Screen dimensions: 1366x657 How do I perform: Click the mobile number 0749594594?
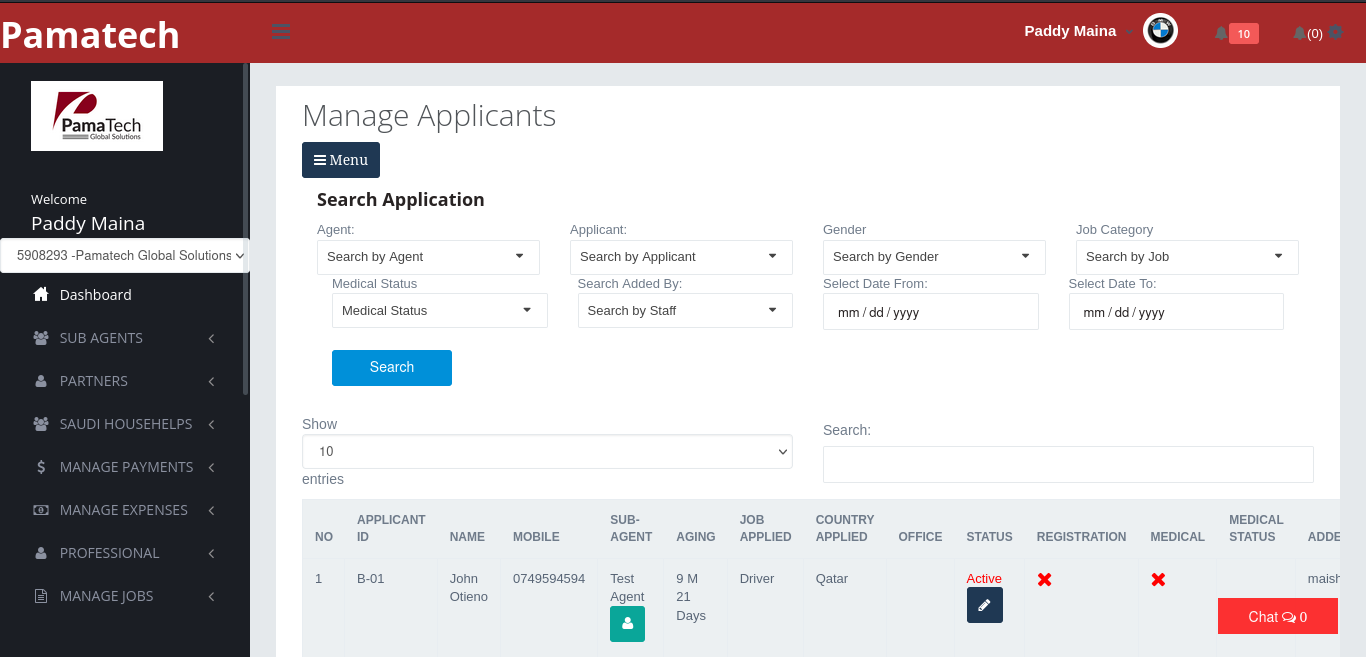coord(549,579)
